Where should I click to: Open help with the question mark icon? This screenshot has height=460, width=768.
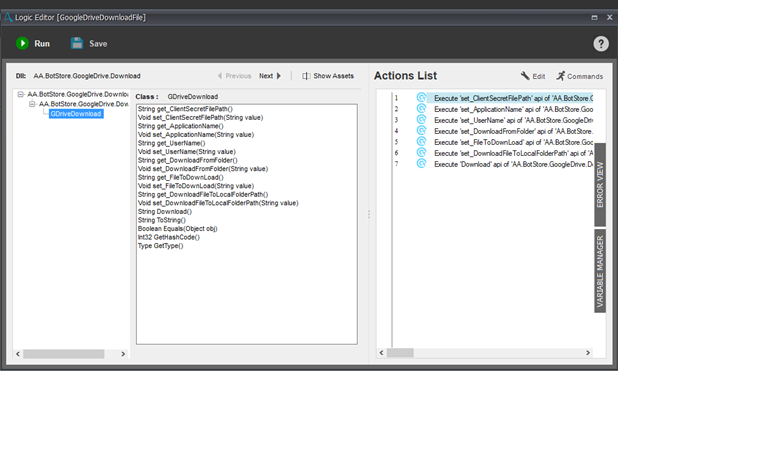[601, 44]
